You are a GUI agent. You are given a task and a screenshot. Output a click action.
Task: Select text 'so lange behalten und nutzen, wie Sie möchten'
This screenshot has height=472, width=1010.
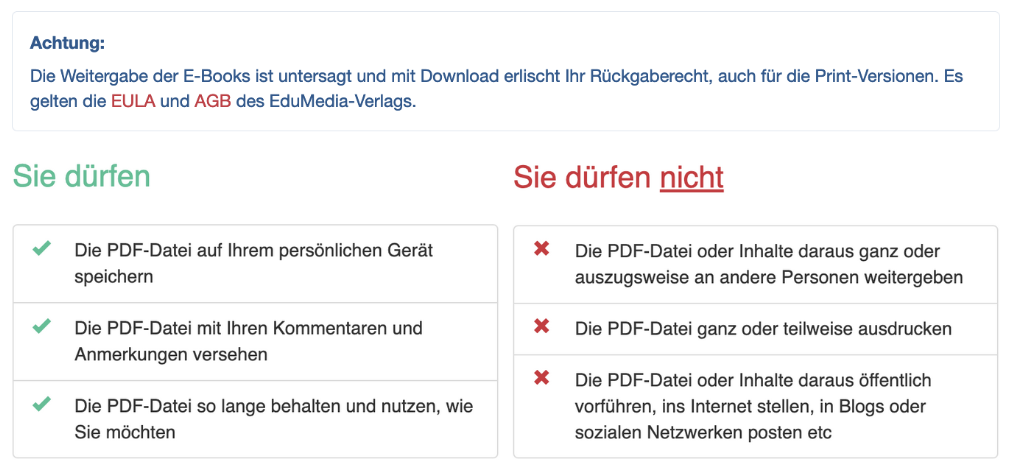coord(274,419)
